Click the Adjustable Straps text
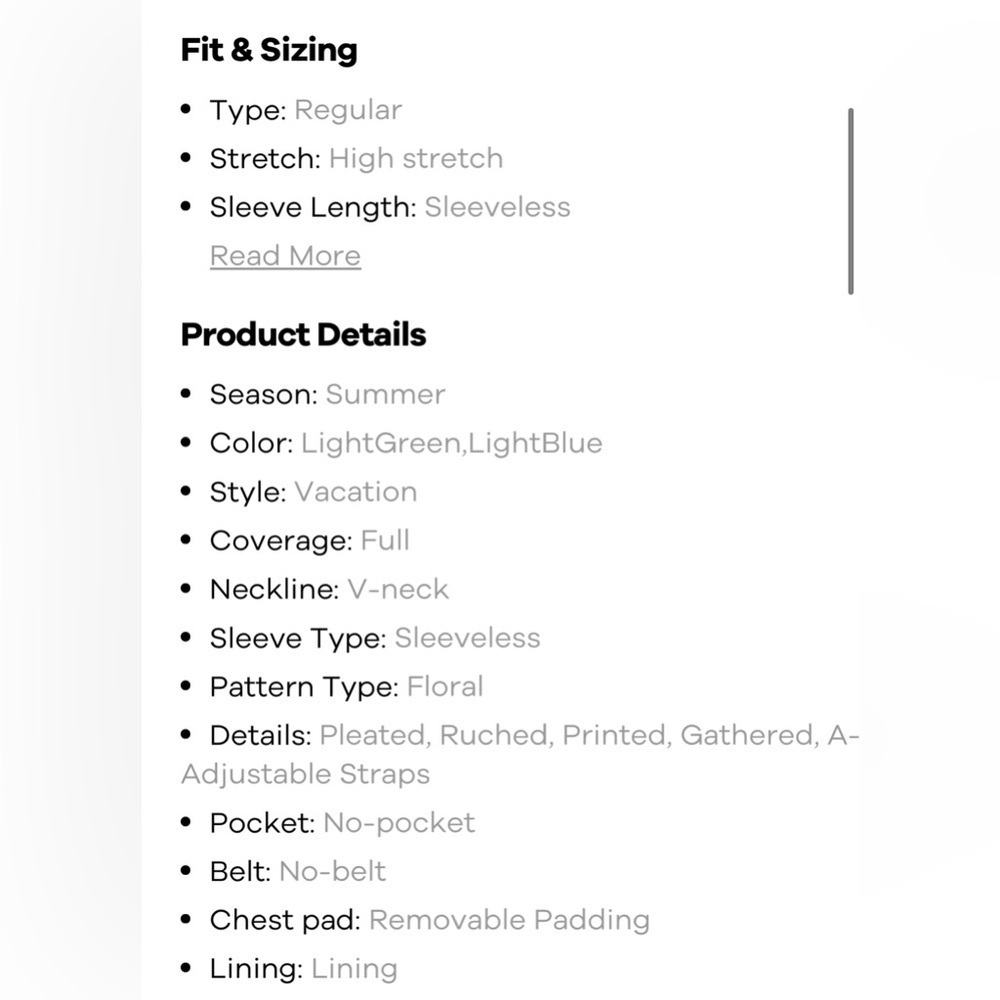The height and width of the screenshot is (1000, 1000). (x=305, y=774)
